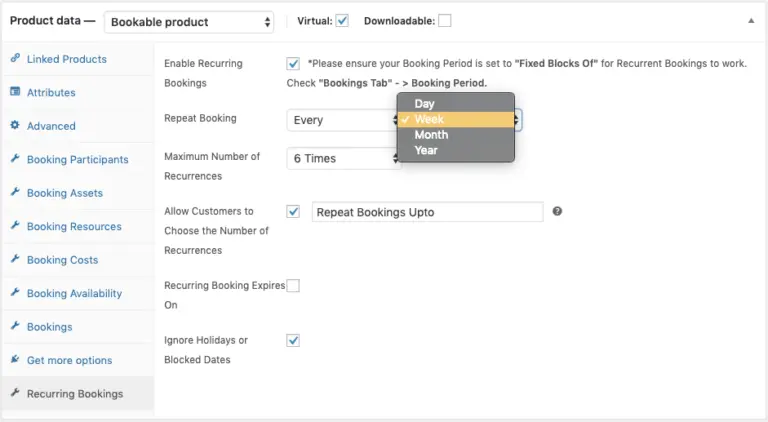Switch to the Booking Resources tab
The image size is (768, 422).
point(74,226)
